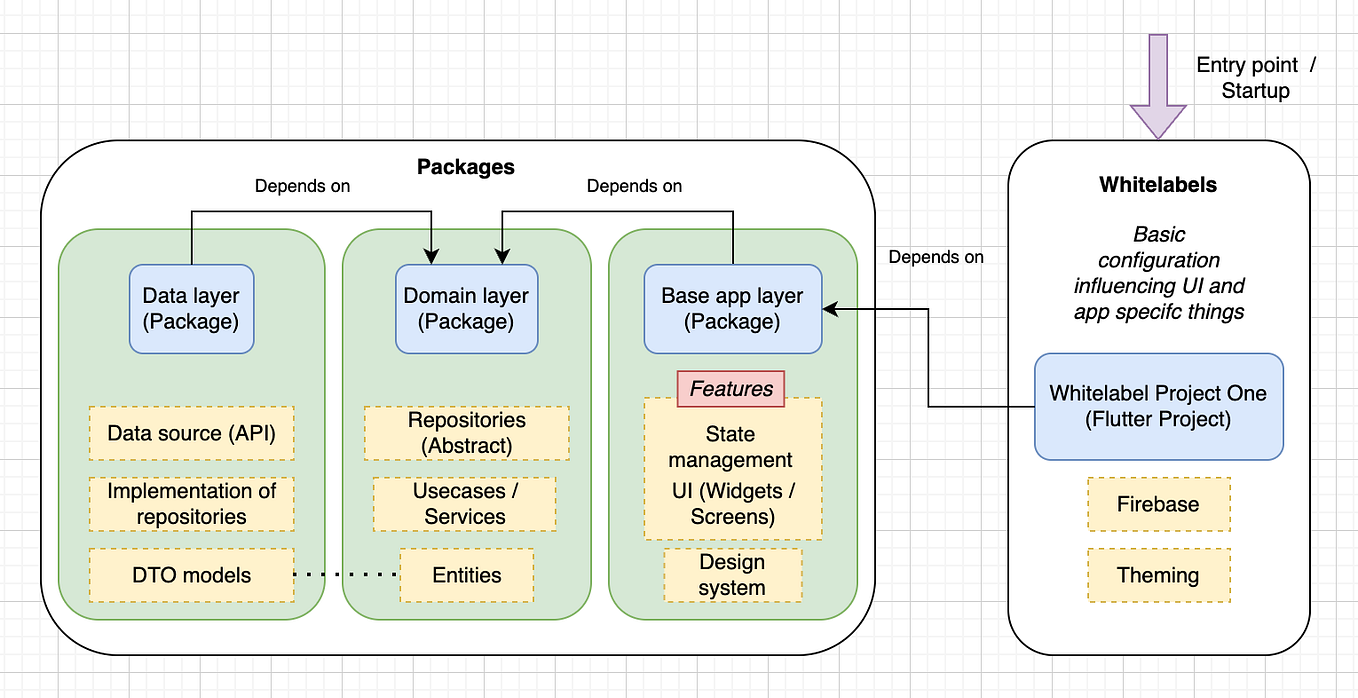Toggle selection of the Data source (API) block
Screen dimensions: 1358x698
pyautogui.click(x=191, y=433)
